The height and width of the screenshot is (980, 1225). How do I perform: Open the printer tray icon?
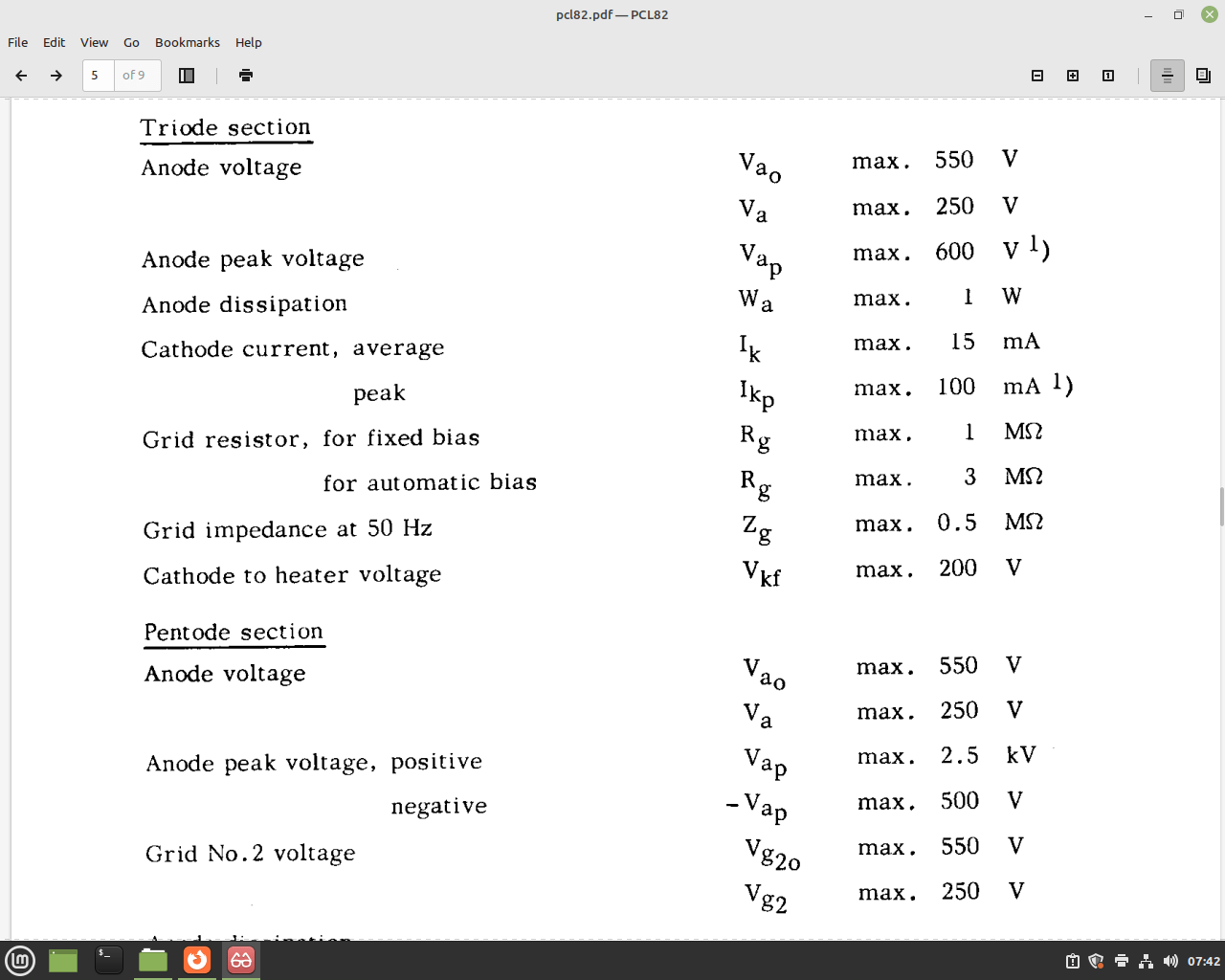[1122, 961]
